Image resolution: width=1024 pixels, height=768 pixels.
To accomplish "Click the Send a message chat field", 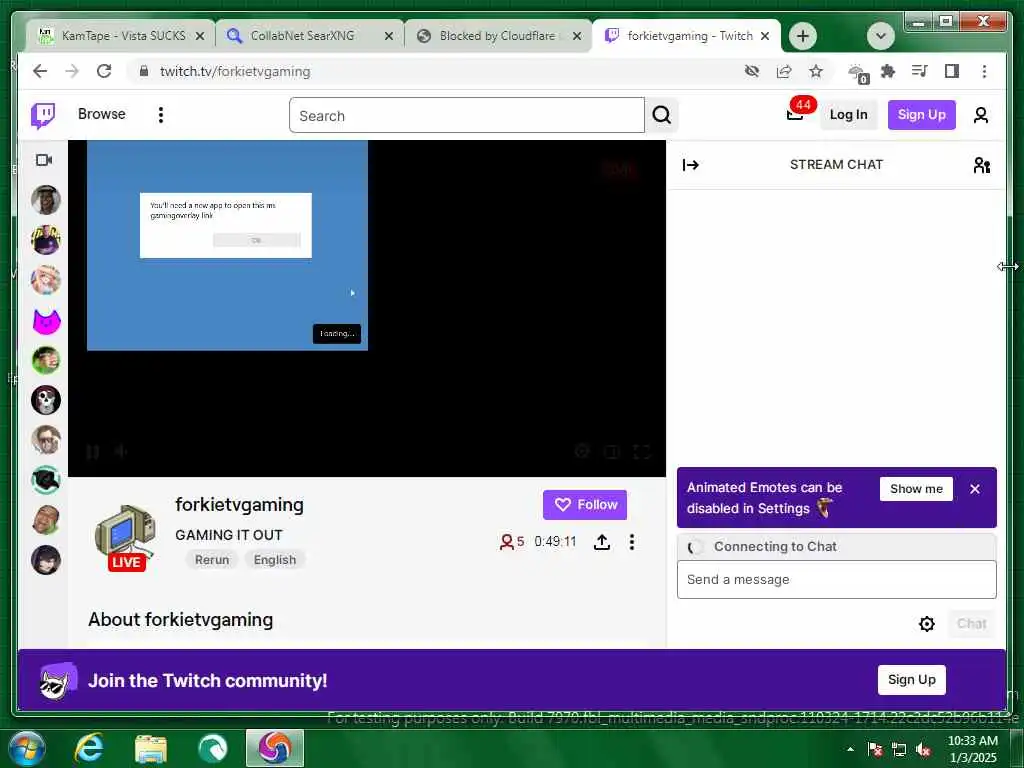I will 837,579.
